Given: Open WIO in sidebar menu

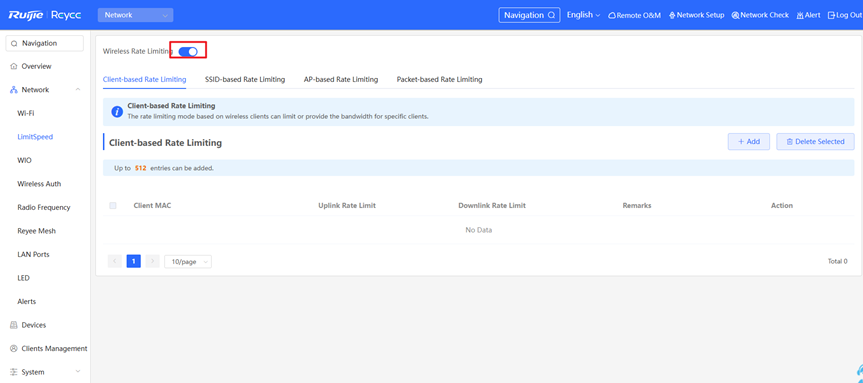Looking at the screenshot, I should (x=24, y=161).
